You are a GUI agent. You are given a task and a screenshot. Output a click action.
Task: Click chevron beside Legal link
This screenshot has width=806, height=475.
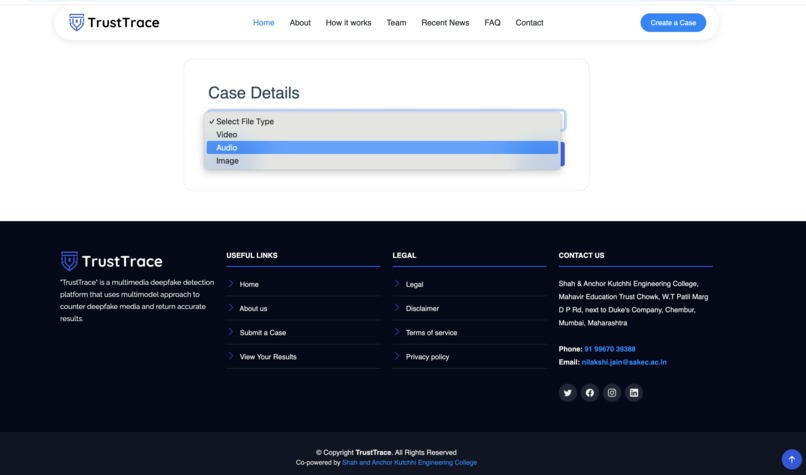click(x=397, y=283)
